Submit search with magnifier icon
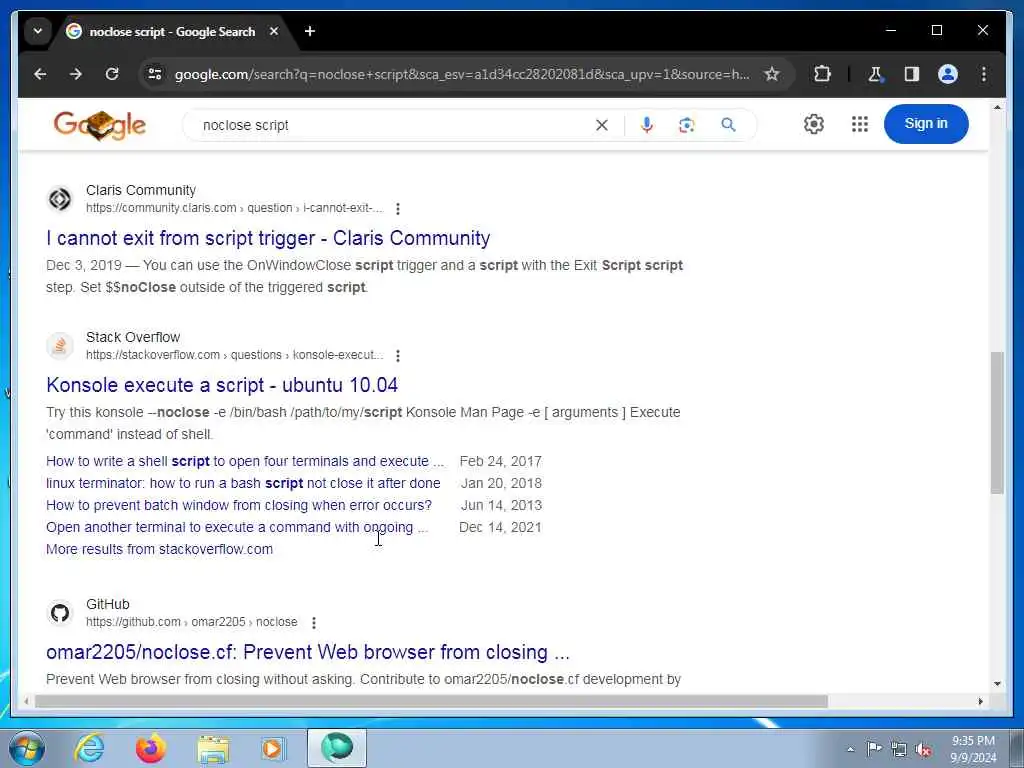This screenshot has height=768, width=1024. click(728, 125)
